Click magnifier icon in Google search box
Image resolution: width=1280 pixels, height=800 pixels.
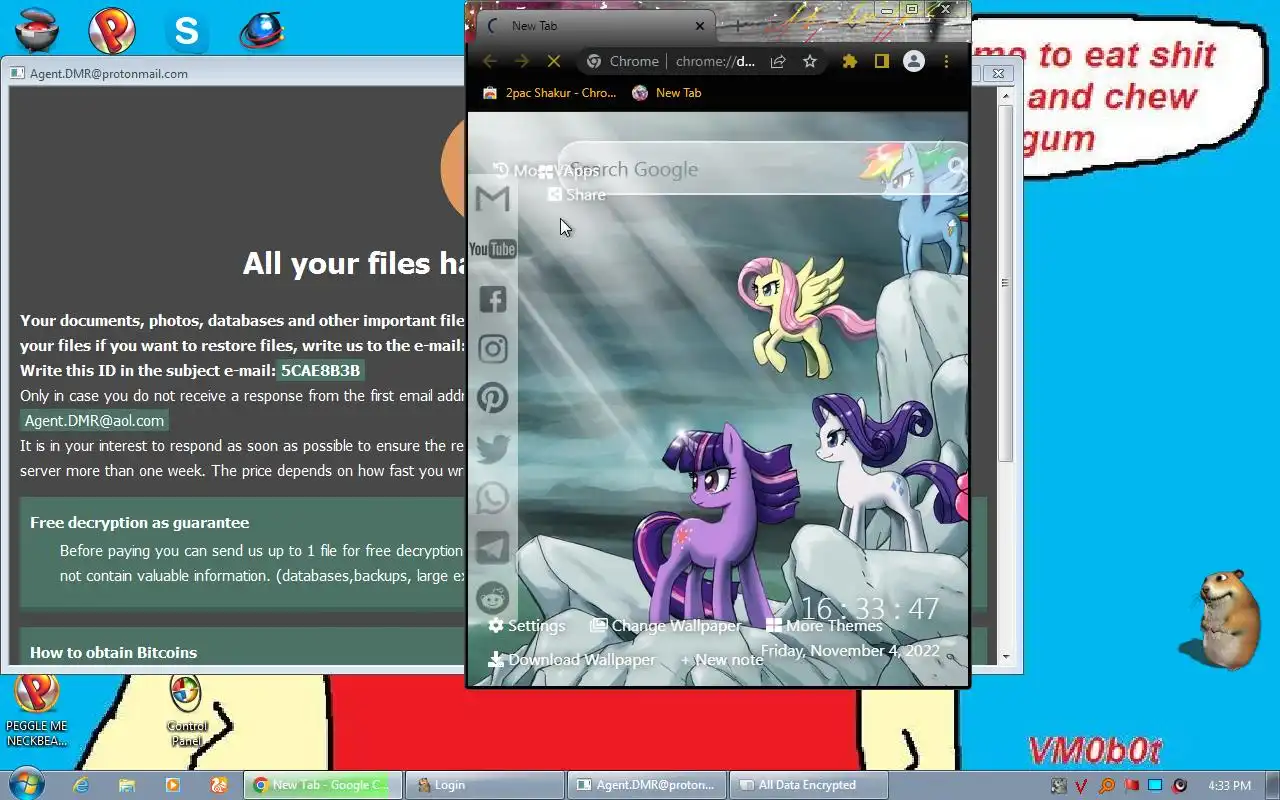(x=955, y=167)
